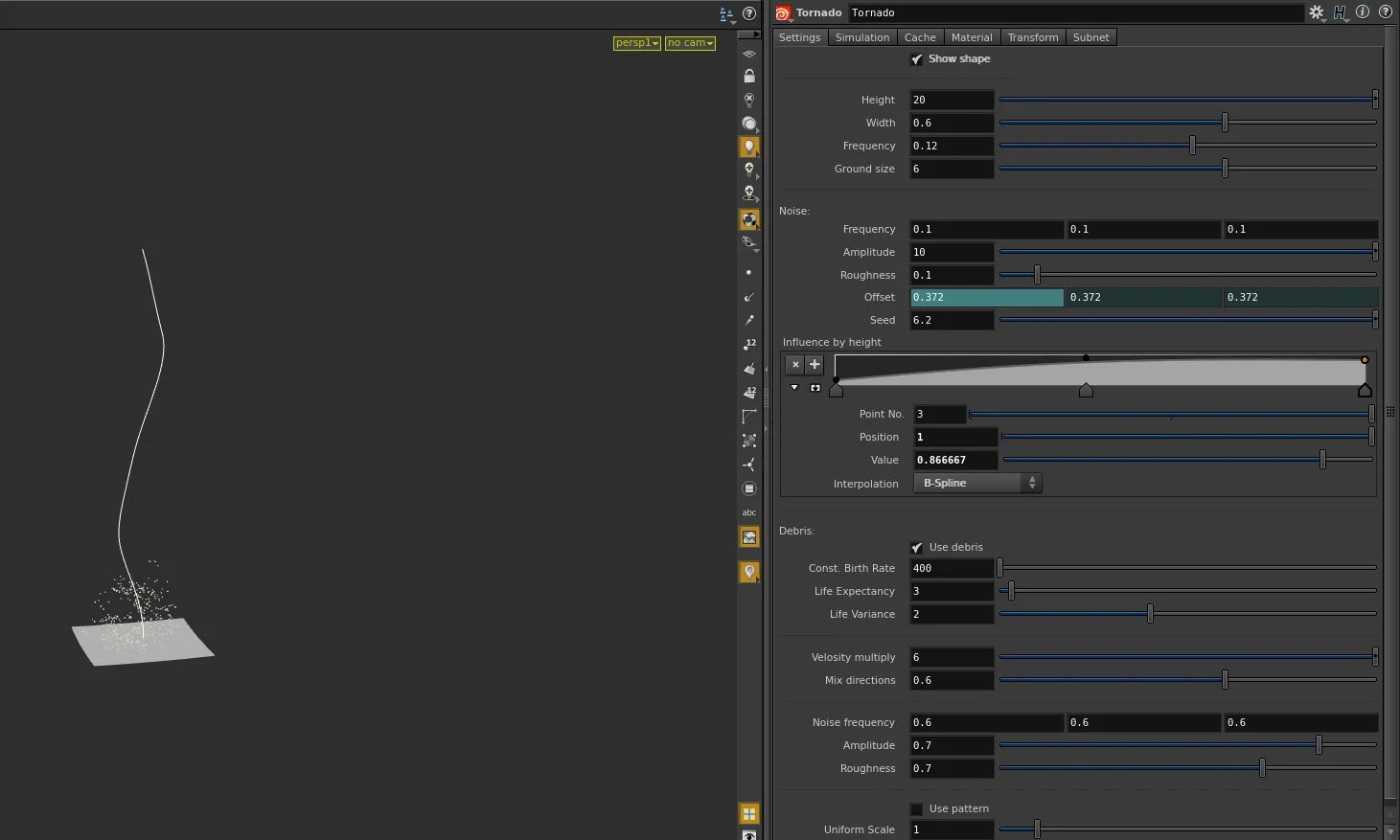Open the 'no cam' camera dropdown
The image size is (1400, 840).
pos(688,43)
